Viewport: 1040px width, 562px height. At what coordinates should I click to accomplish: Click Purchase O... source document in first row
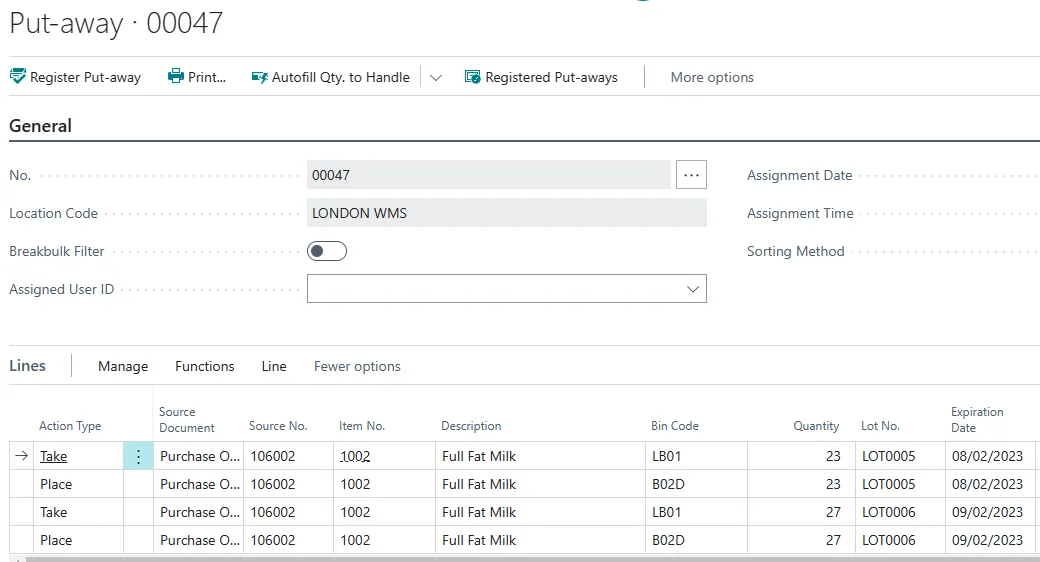click(200, 457)
